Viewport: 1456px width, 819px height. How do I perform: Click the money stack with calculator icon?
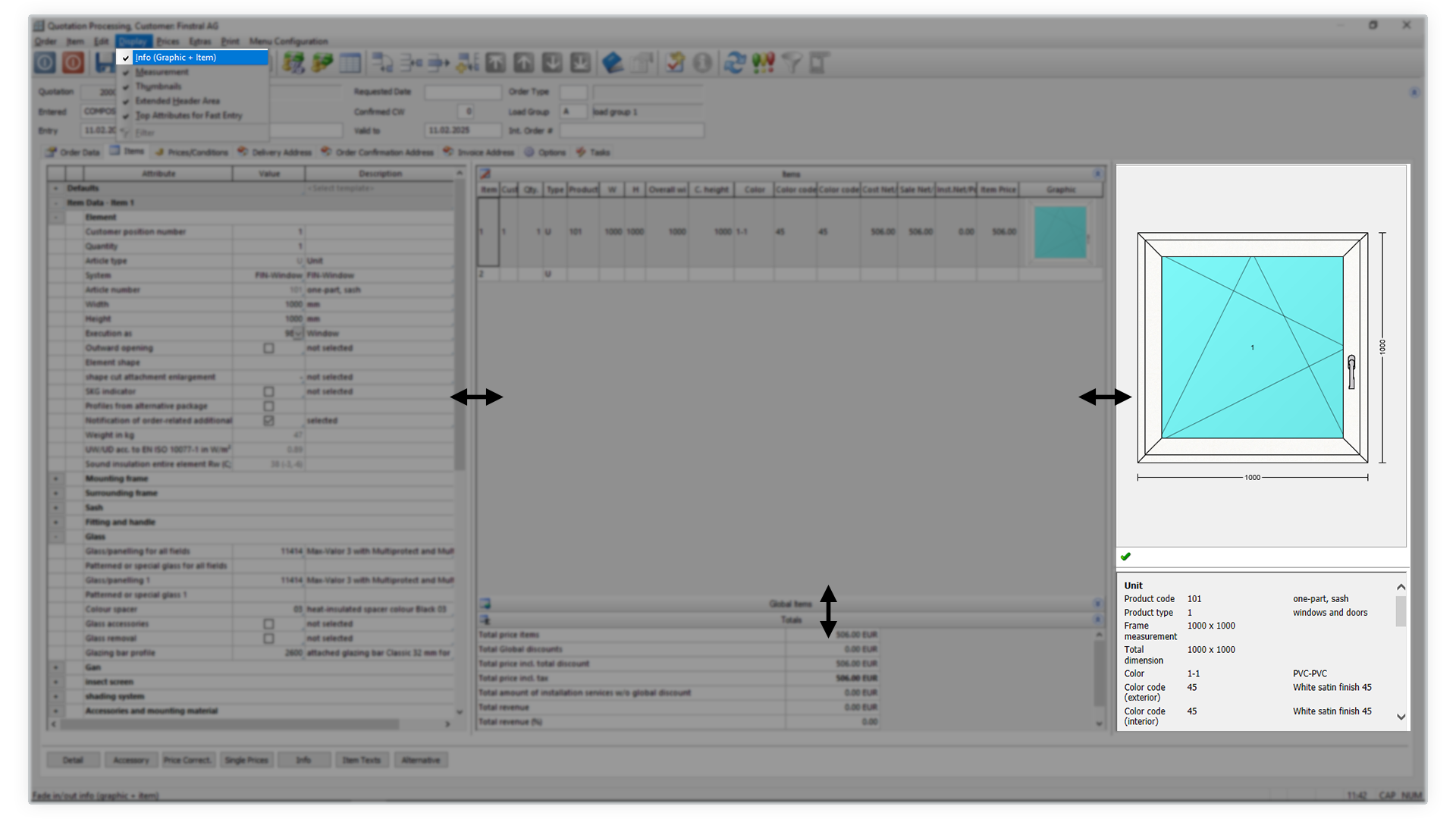293,63
